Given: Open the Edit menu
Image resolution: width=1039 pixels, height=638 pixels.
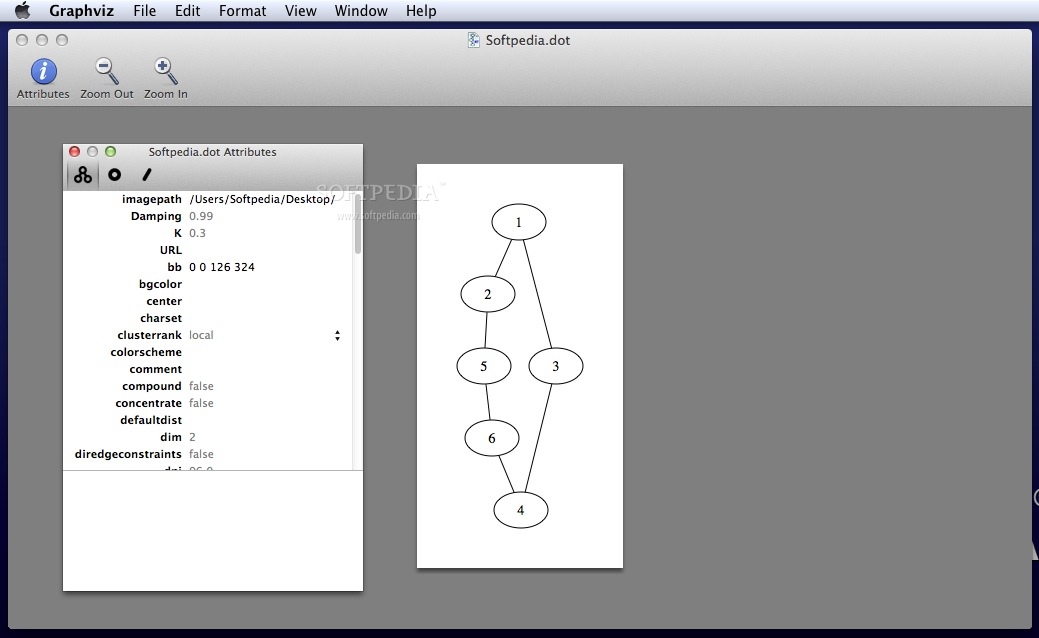Looking at the screenshot, I should click(x=188, y=11).
